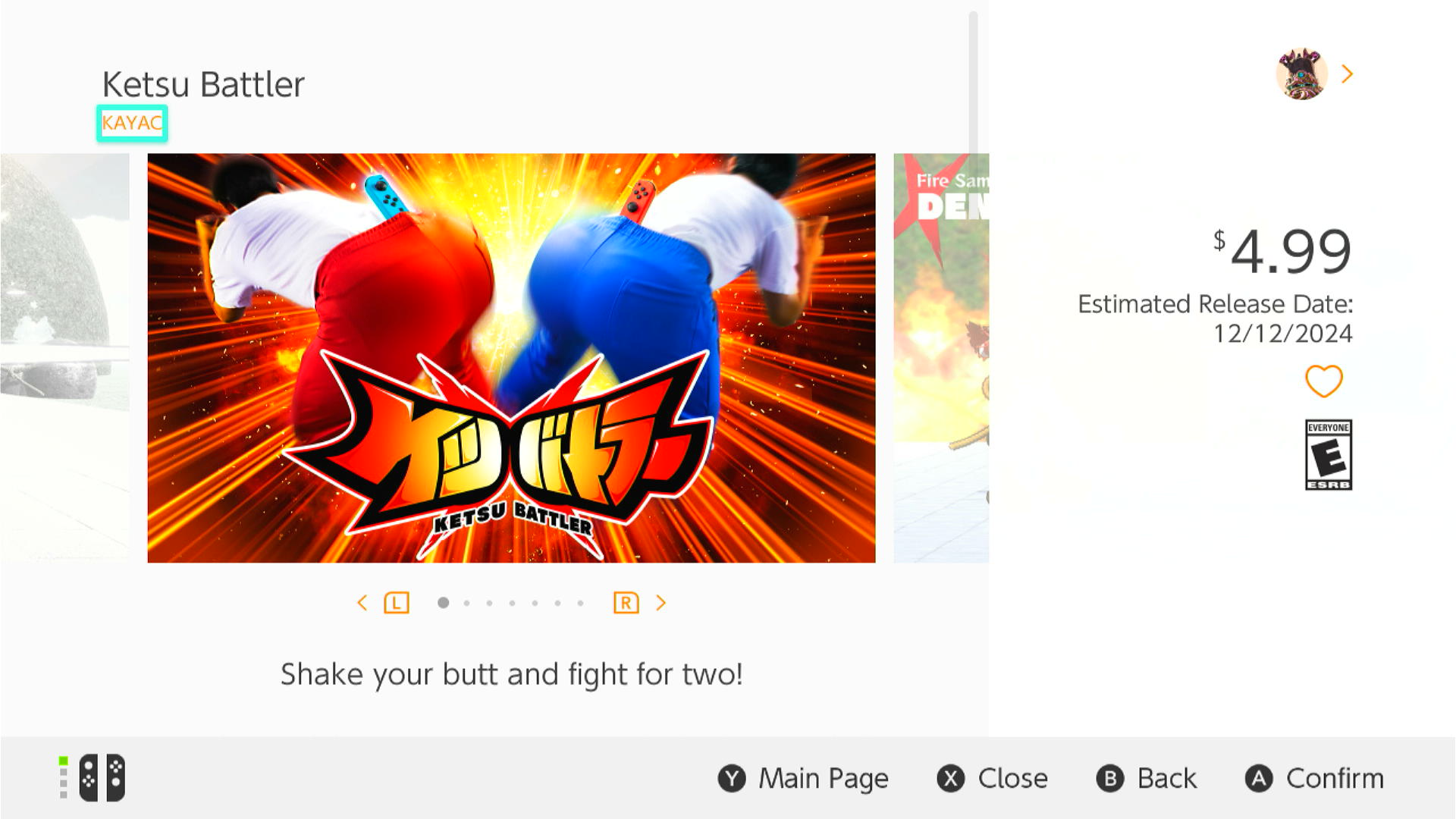Advance to next screenshot with right chevron
Image resolution: width=1456 pixels, height=819 pixels.
[x=661, y=603]
